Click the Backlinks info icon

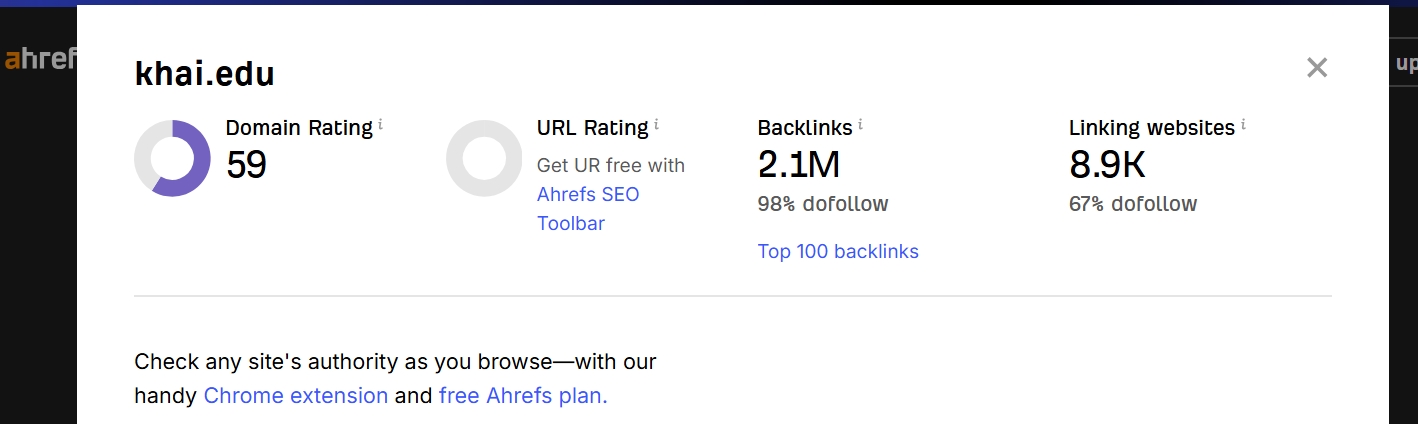click(x=860, y=125)
